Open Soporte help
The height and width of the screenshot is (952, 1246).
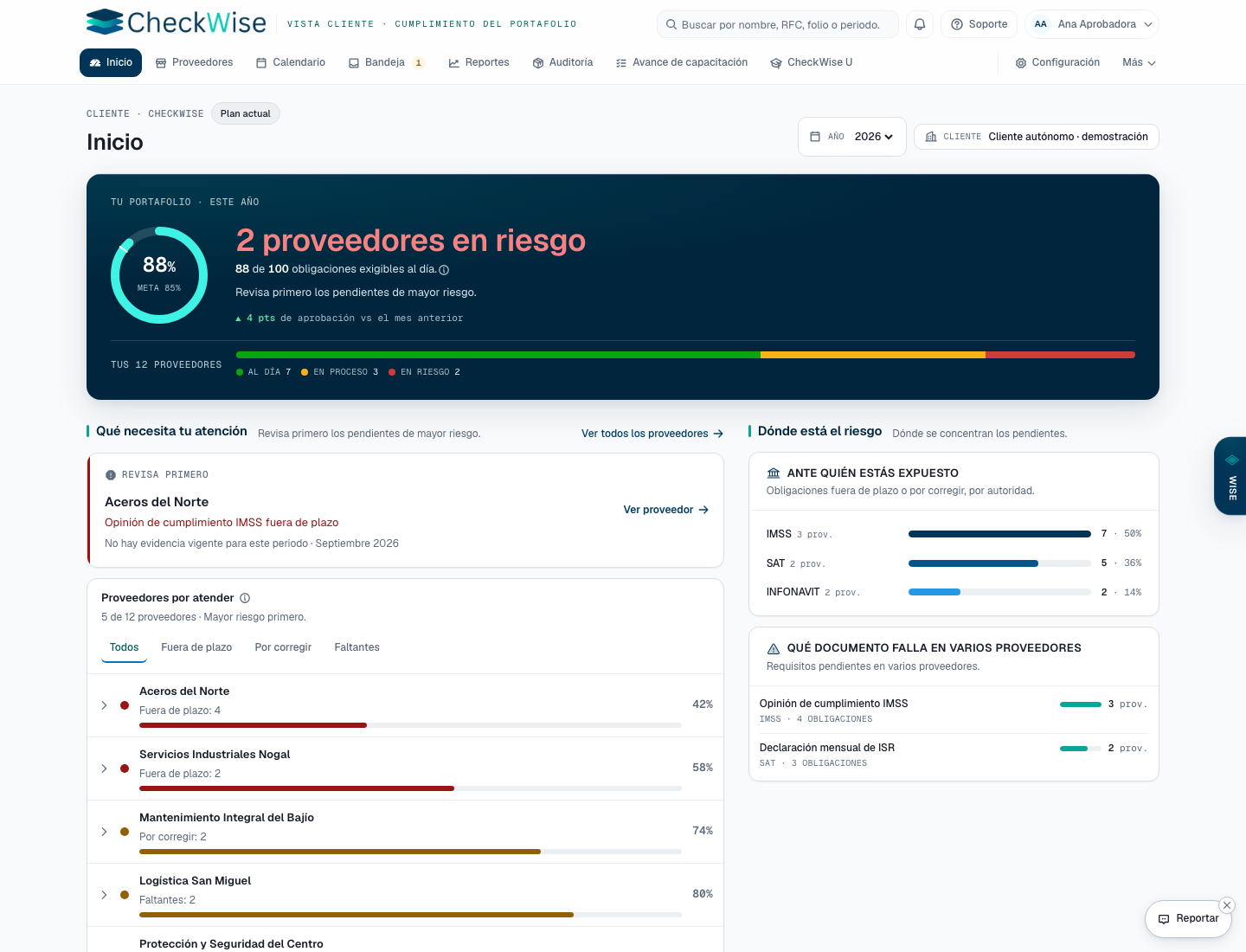pyautogui.click(x=979, y=24)
